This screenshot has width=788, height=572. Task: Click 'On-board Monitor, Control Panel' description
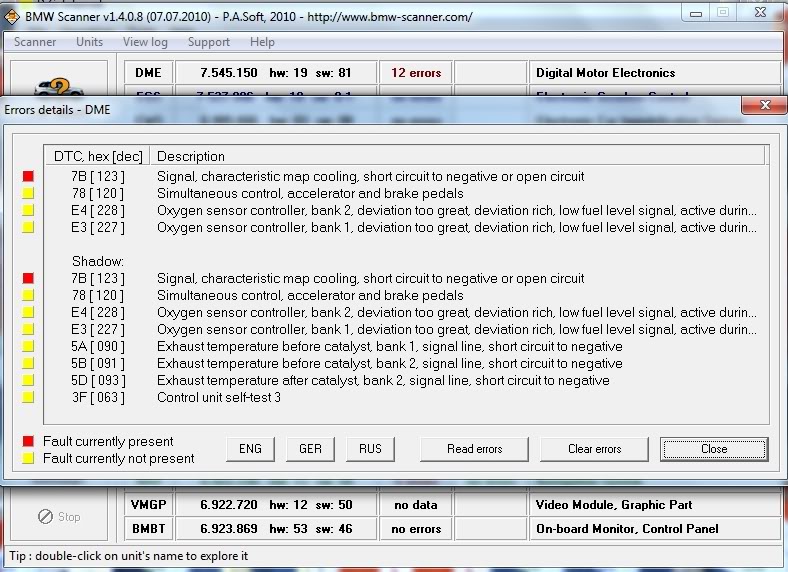pos(627,529)
